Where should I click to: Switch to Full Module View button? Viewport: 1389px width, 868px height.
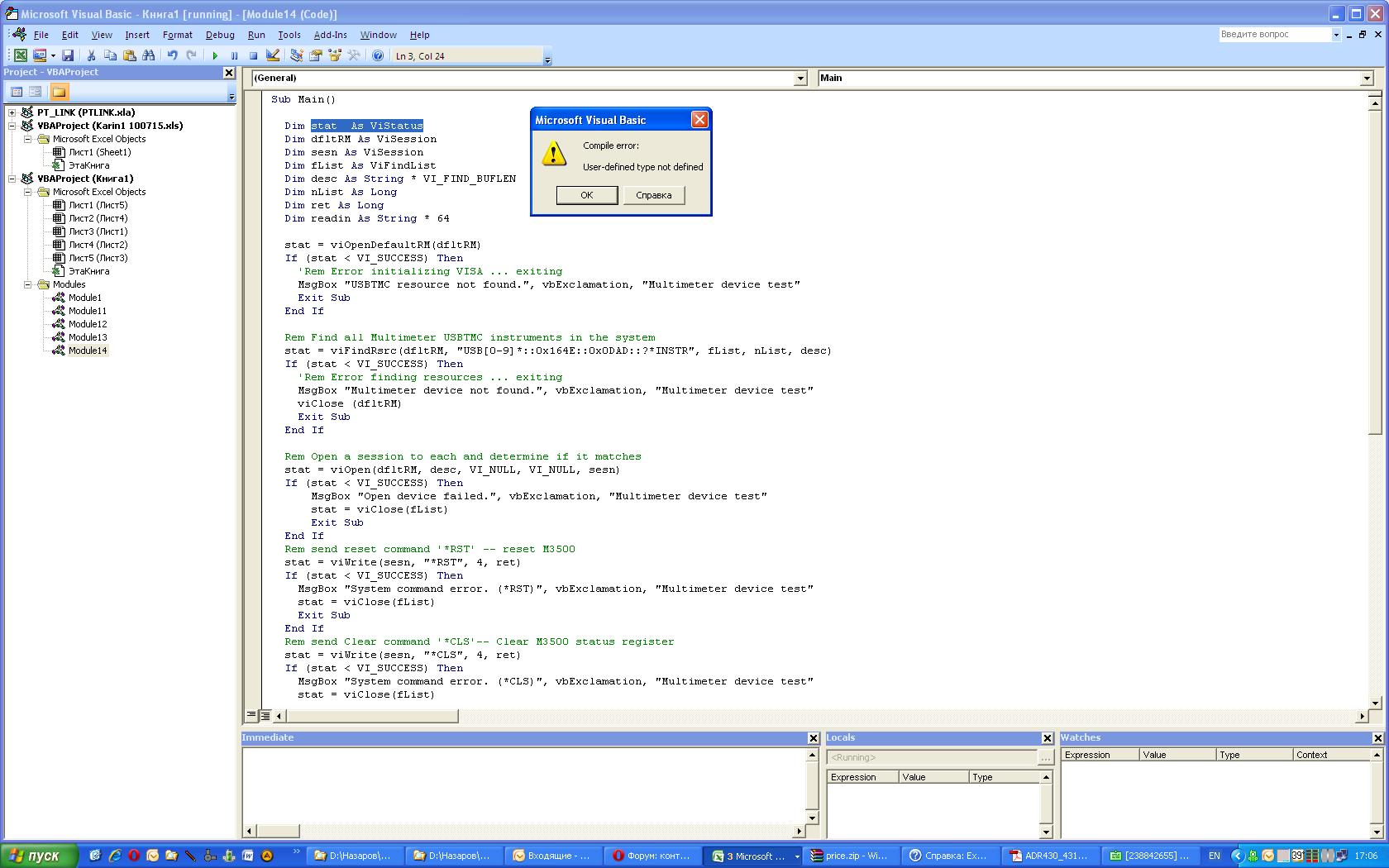[x=265, y=715]
